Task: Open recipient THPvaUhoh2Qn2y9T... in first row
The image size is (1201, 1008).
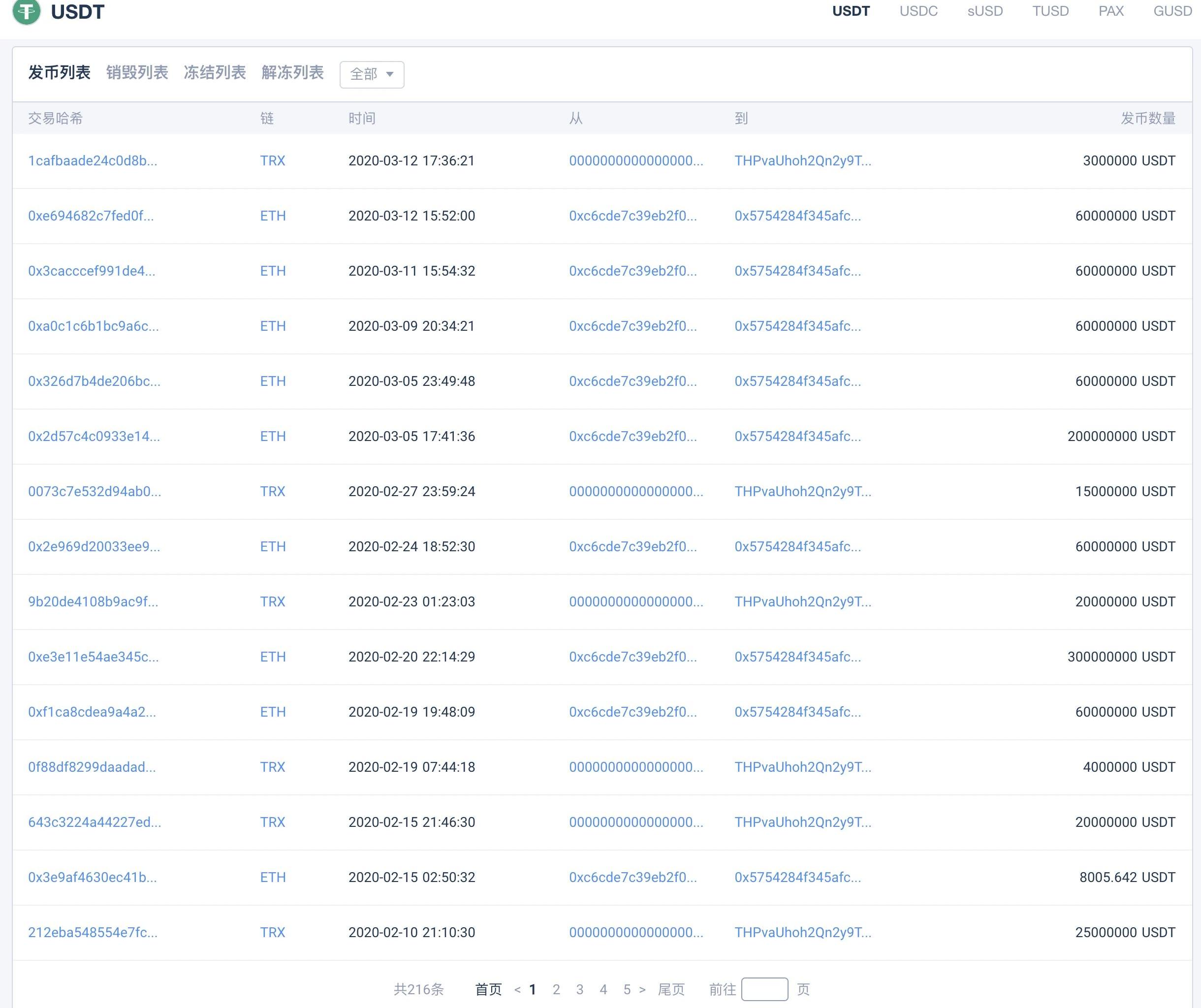Action: click(802, 160)
